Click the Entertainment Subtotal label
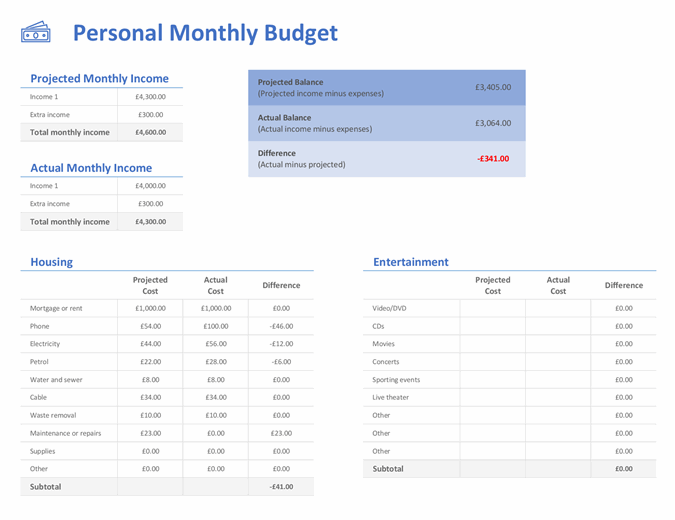This screenshot has height=520, width=675. (388, 468)
